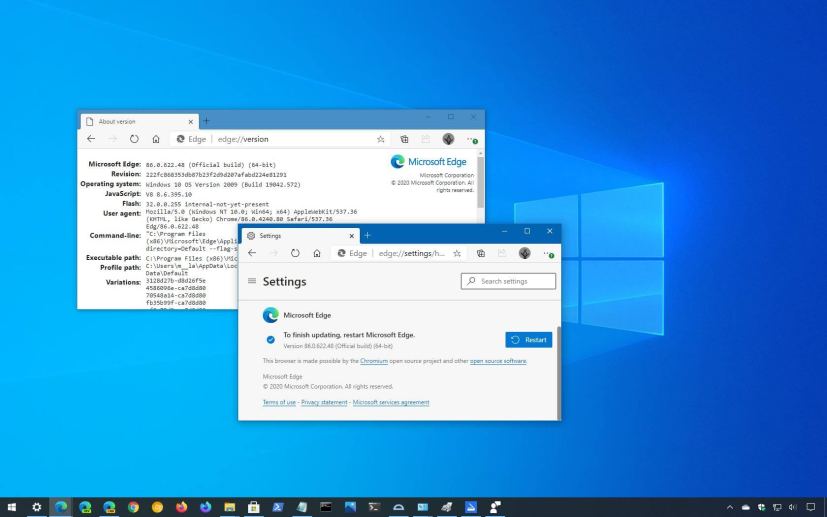Open home page in About version window

pyautogui.click(x=156, y=139)
